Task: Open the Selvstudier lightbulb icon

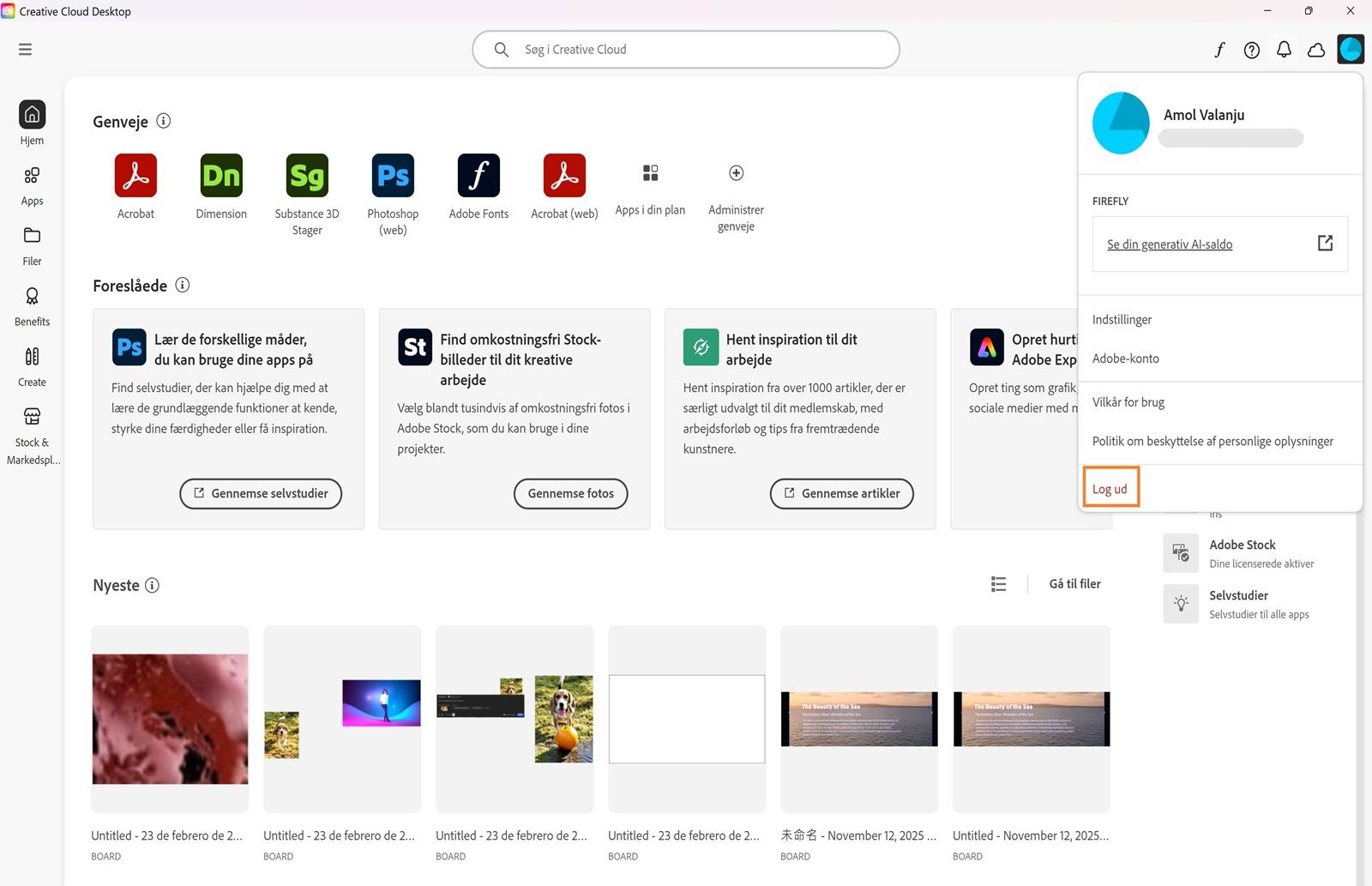Action: 1181,604
